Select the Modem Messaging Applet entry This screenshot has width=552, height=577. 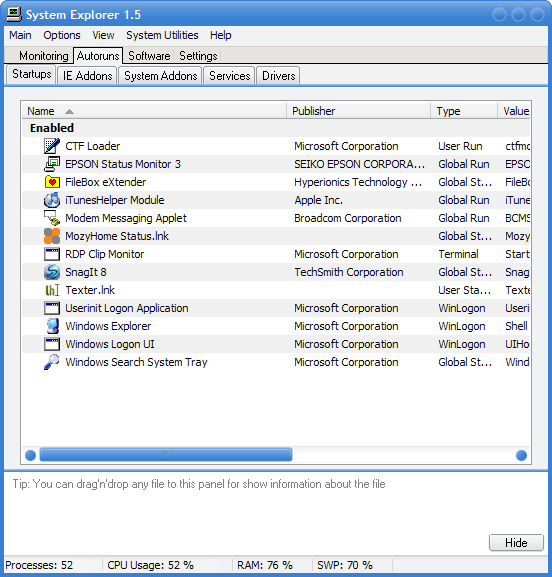[x=126, y=218]
